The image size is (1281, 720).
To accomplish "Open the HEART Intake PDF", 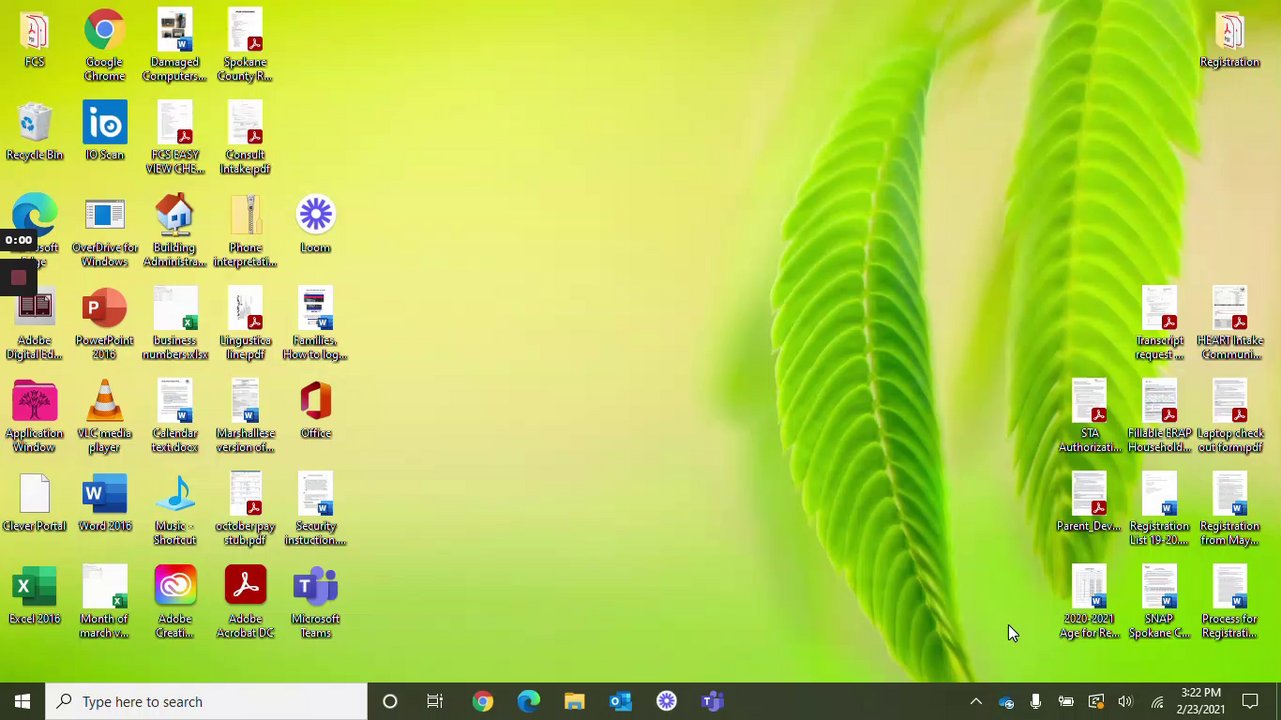I will [1229, 325].
